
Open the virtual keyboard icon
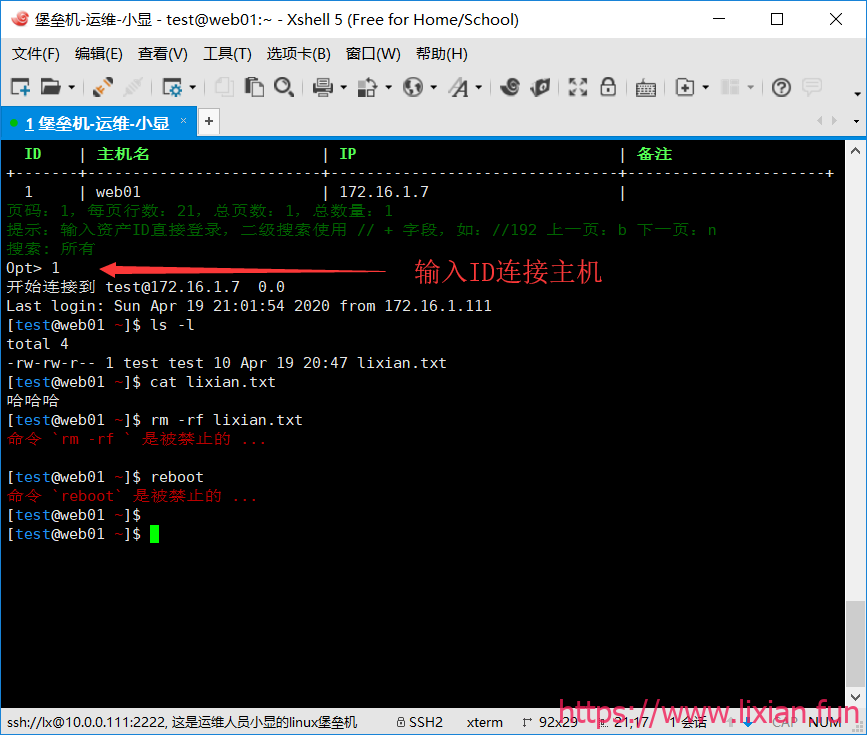pos(645,88)
